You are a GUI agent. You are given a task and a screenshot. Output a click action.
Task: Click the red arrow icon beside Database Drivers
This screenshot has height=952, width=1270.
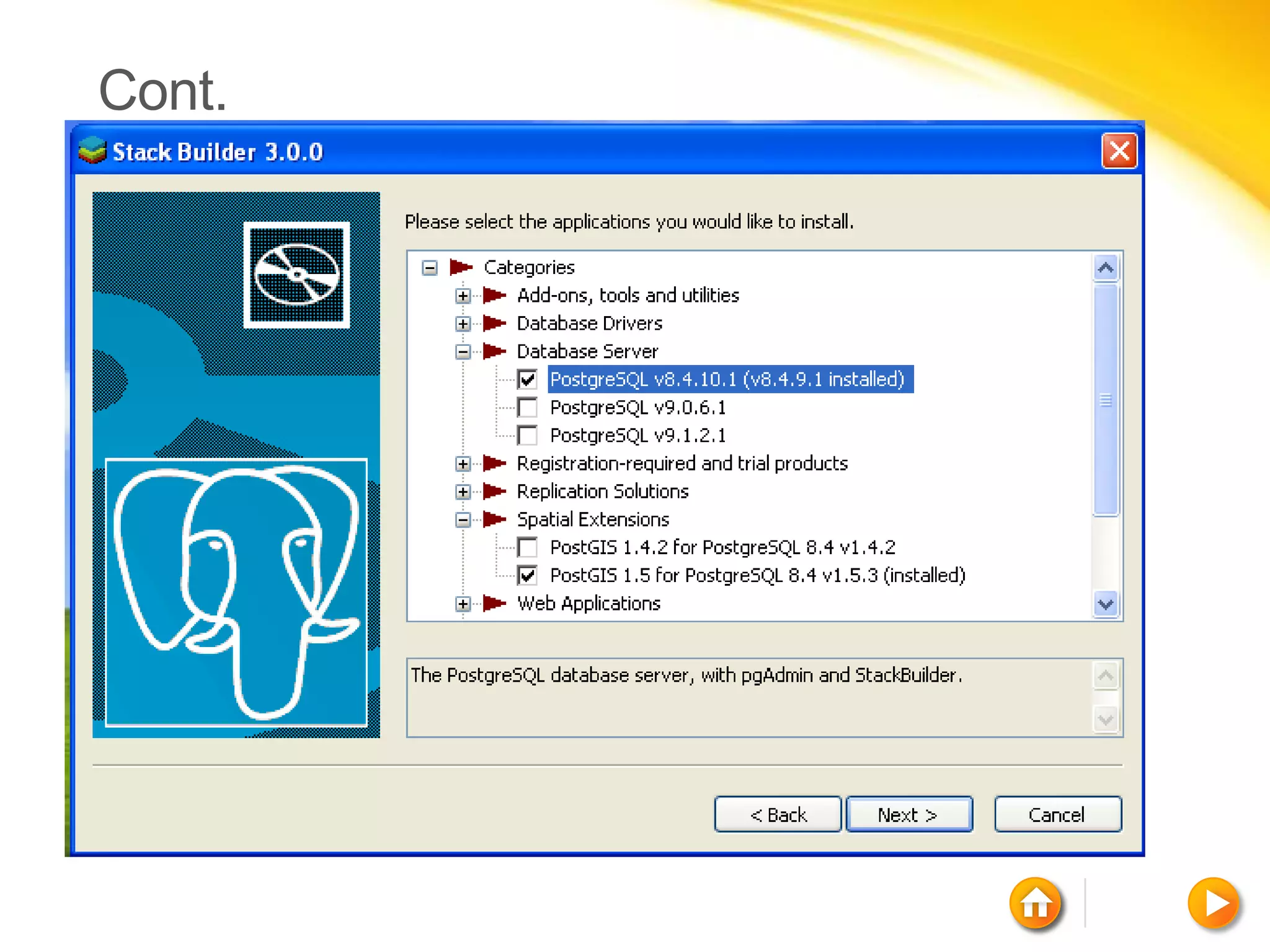[x=494, y=323]
